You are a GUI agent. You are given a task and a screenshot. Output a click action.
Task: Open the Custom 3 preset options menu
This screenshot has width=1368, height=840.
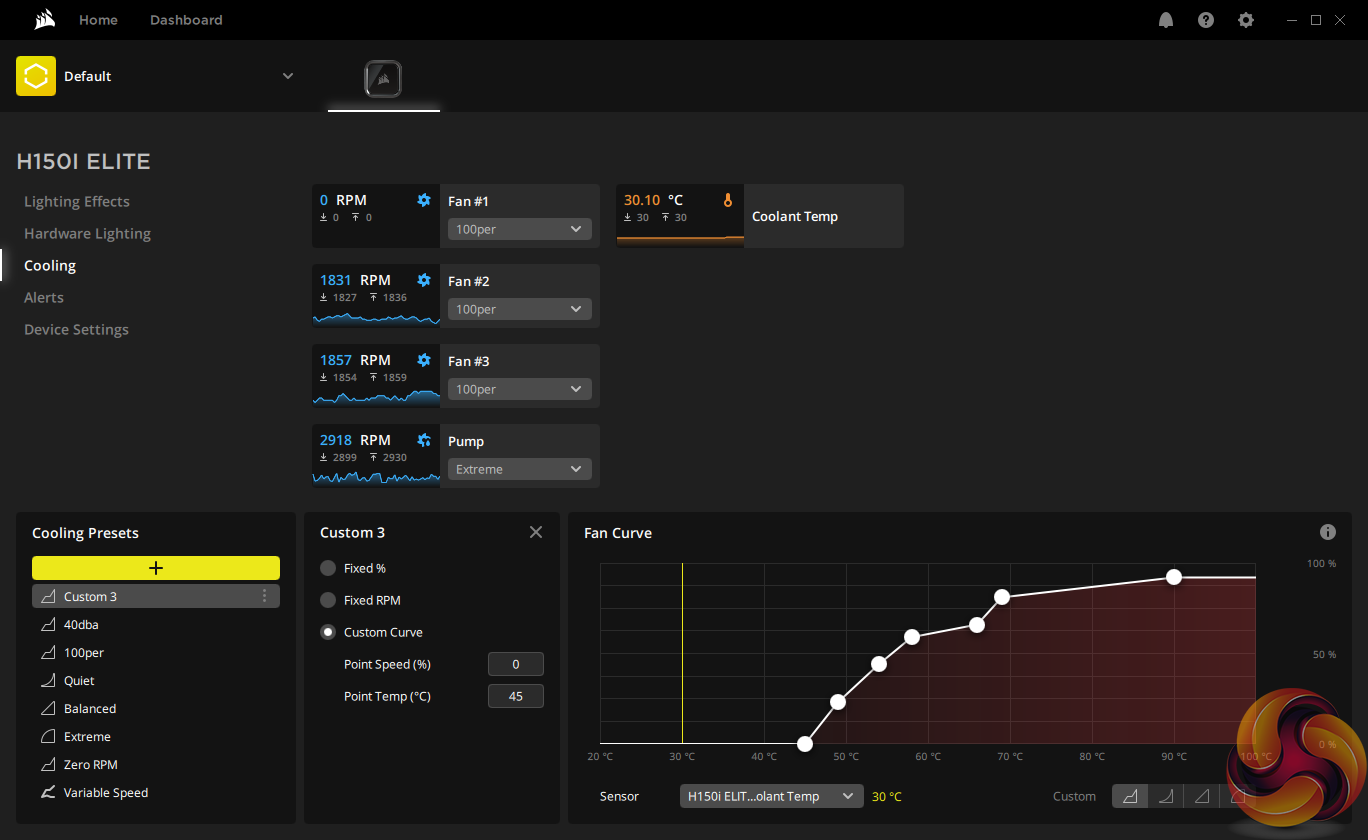(264, 596)
